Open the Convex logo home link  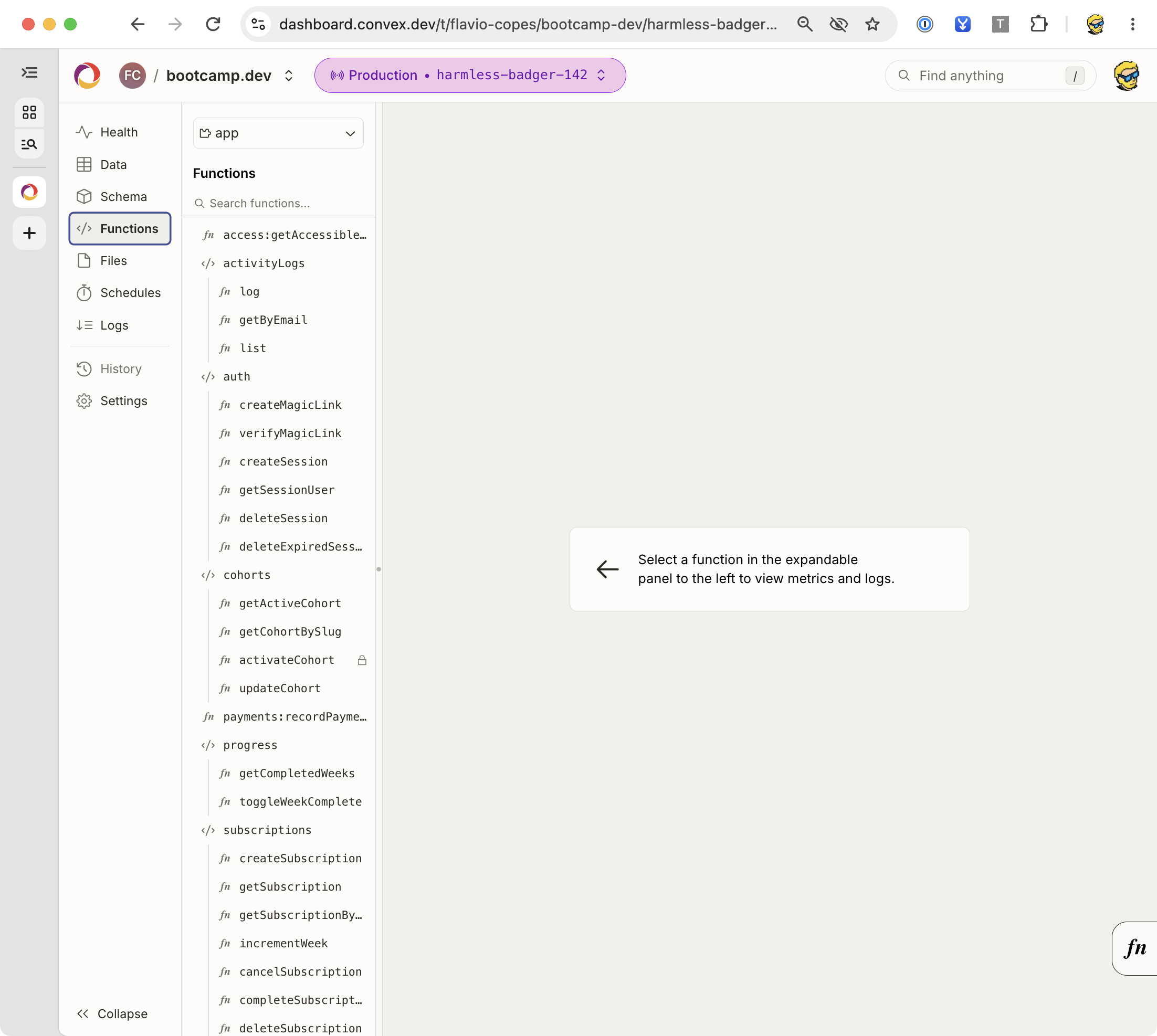click(87, 75)
